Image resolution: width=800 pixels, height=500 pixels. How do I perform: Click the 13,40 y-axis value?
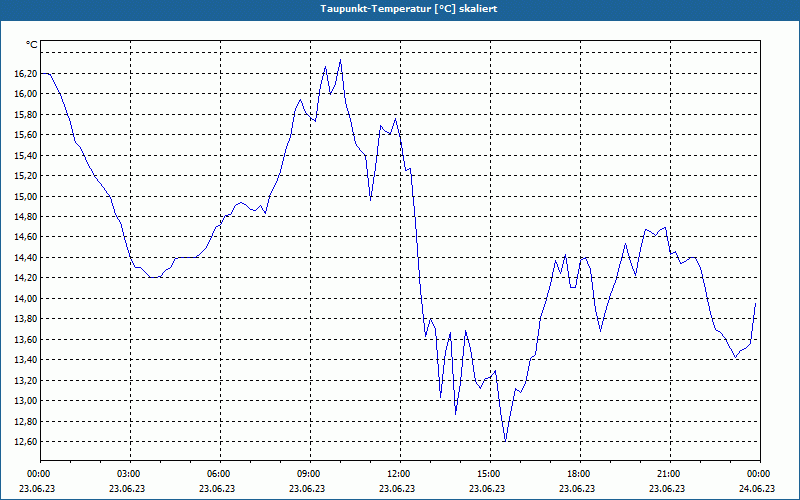(x=25, y=360)
